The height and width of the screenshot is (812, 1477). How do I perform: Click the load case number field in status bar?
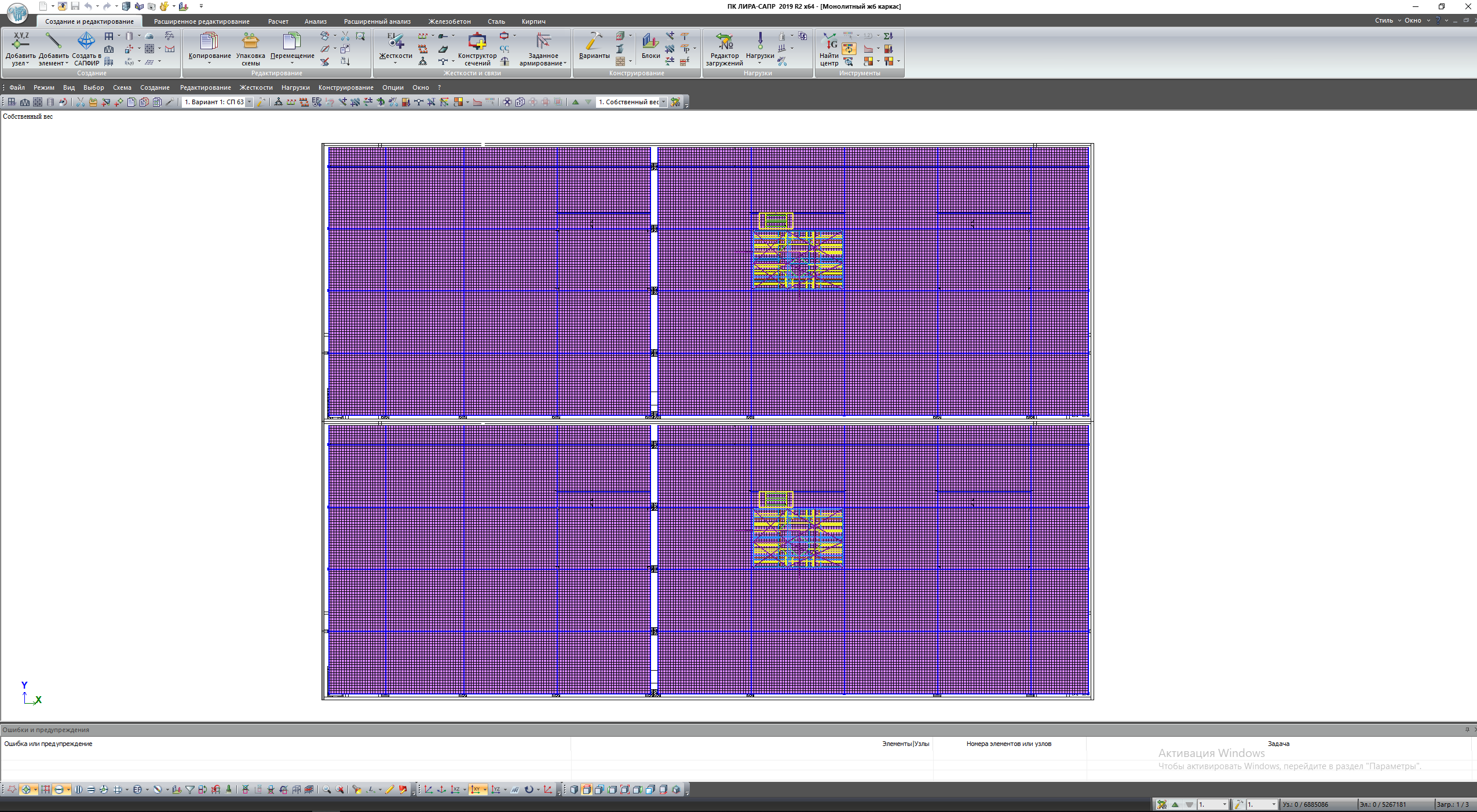click(x=1212, y=804)
